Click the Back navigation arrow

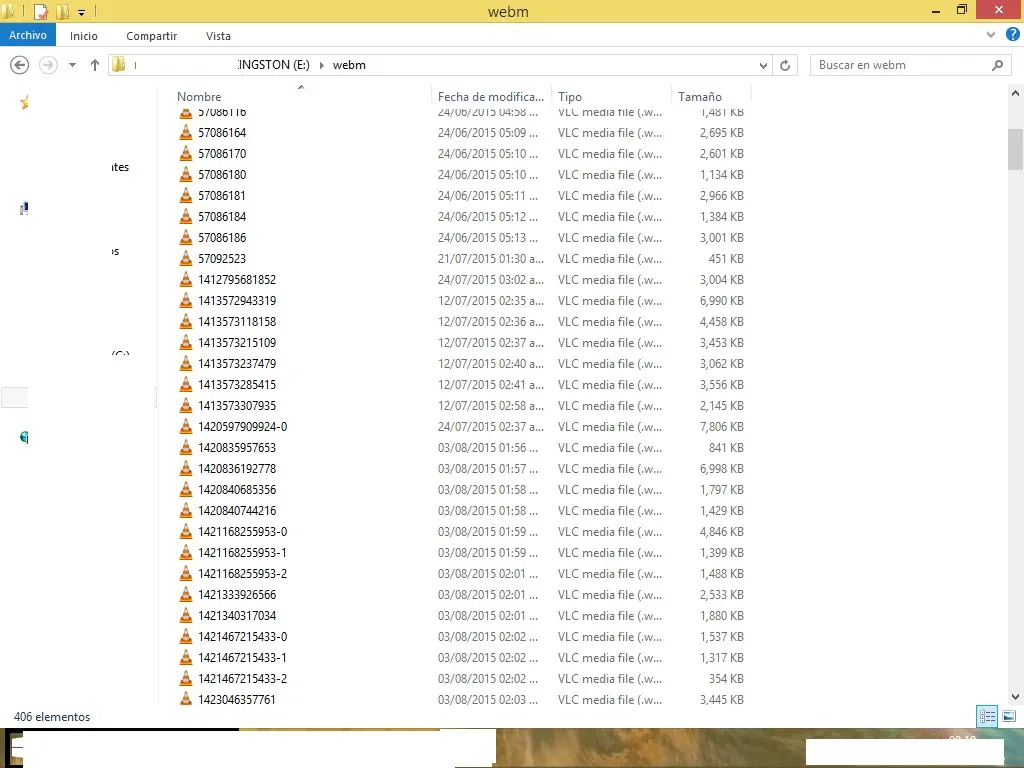point(20,65)
